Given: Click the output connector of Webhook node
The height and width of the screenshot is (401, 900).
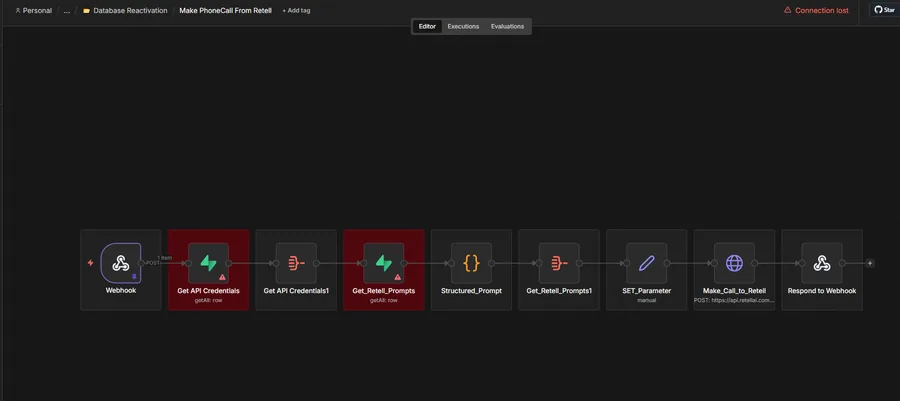Looking at the screenshot, I should (x=141, y=263).
